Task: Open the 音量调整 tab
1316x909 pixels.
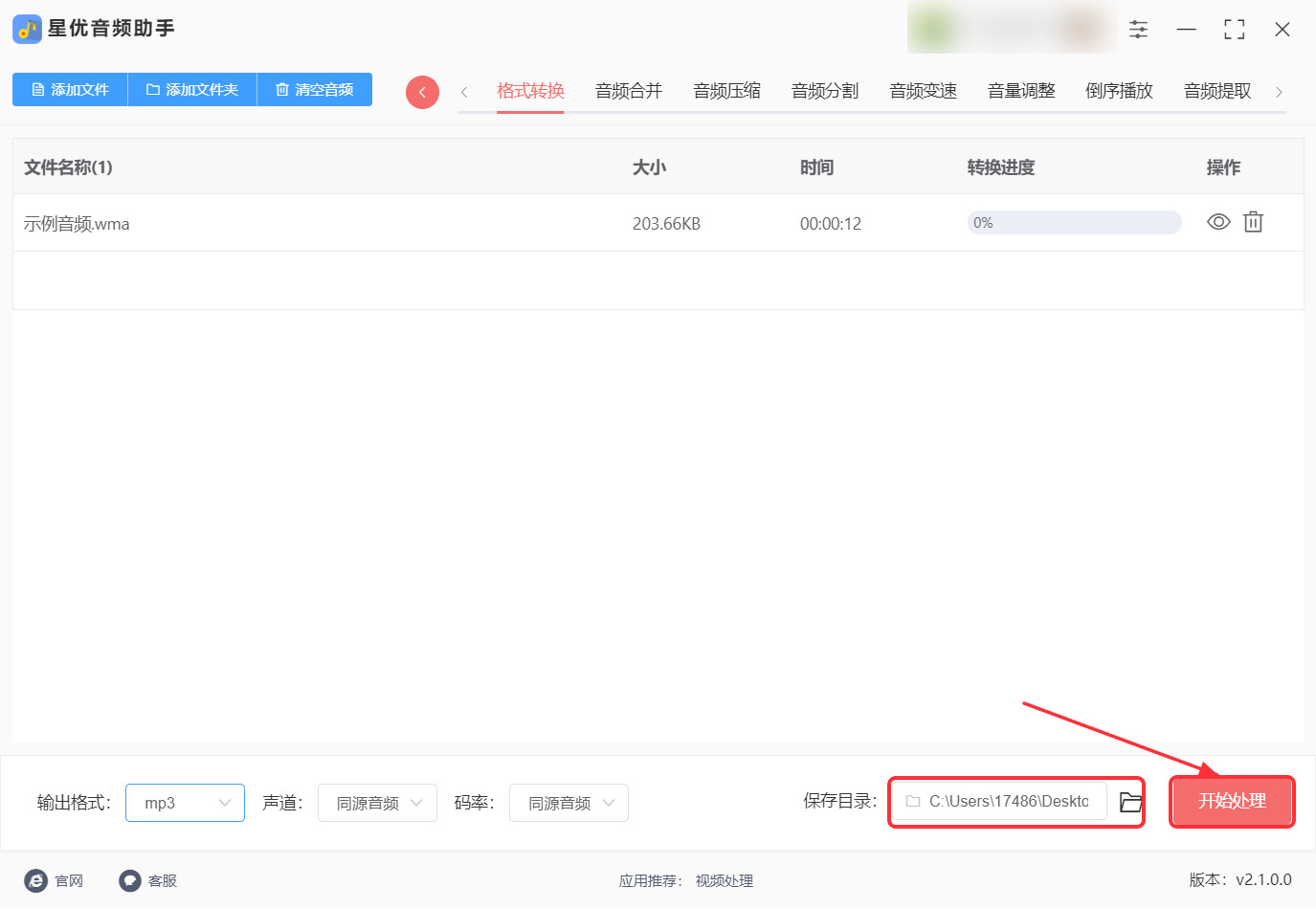Action: click(1021, 91)
